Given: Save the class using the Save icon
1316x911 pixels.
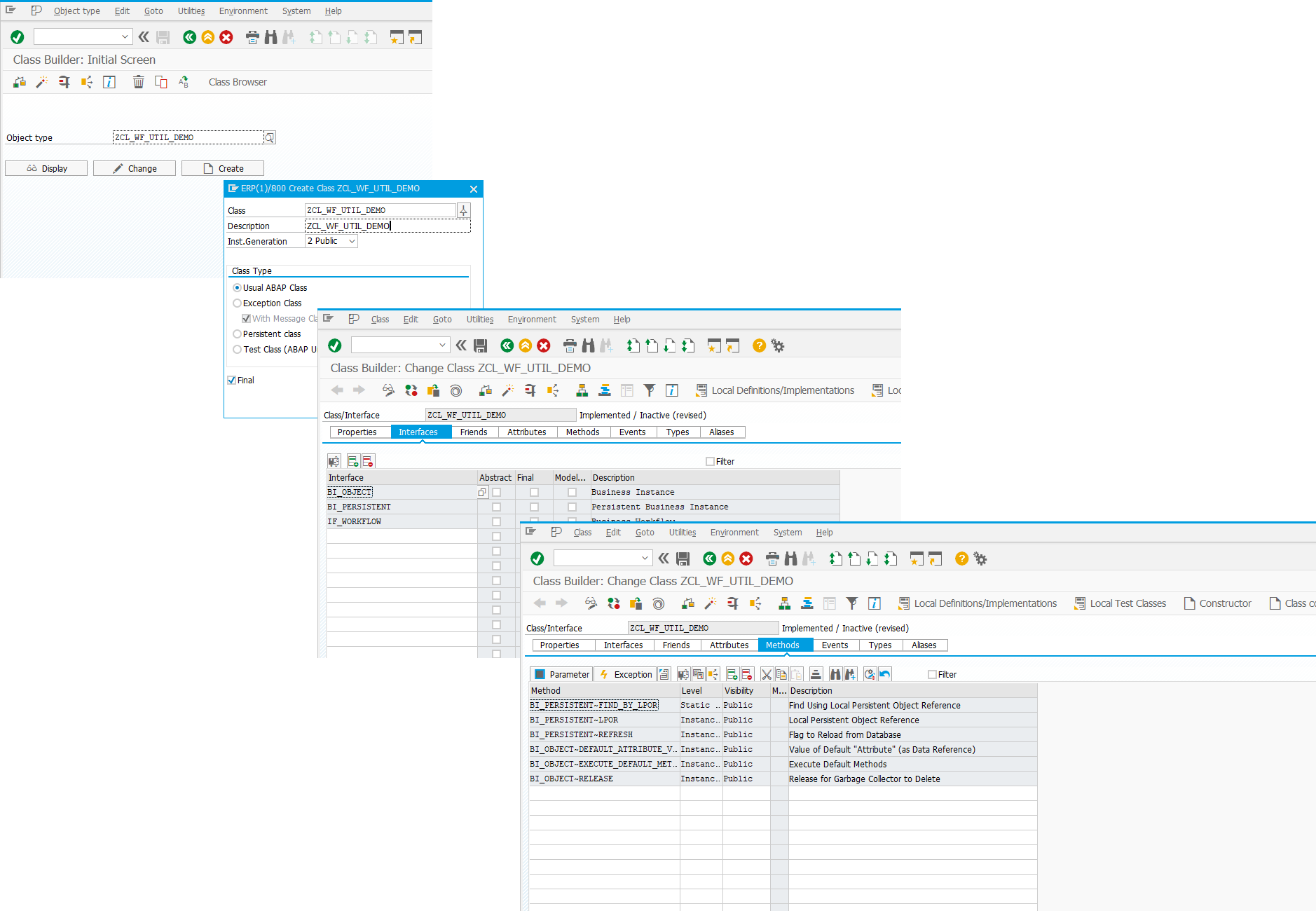Looking at the screenshot, I should [682, 559].
